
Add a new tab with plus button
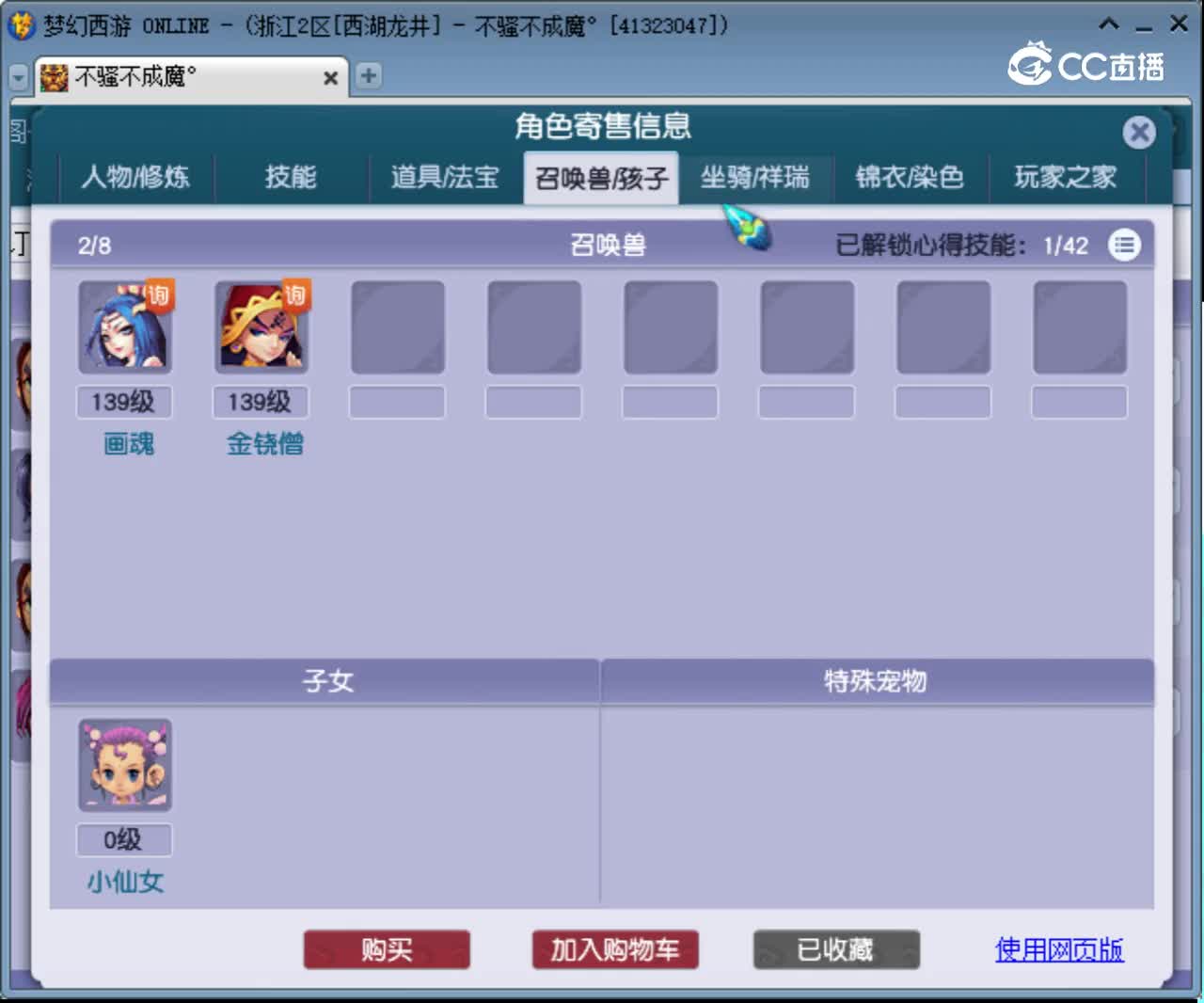(369, 75)
